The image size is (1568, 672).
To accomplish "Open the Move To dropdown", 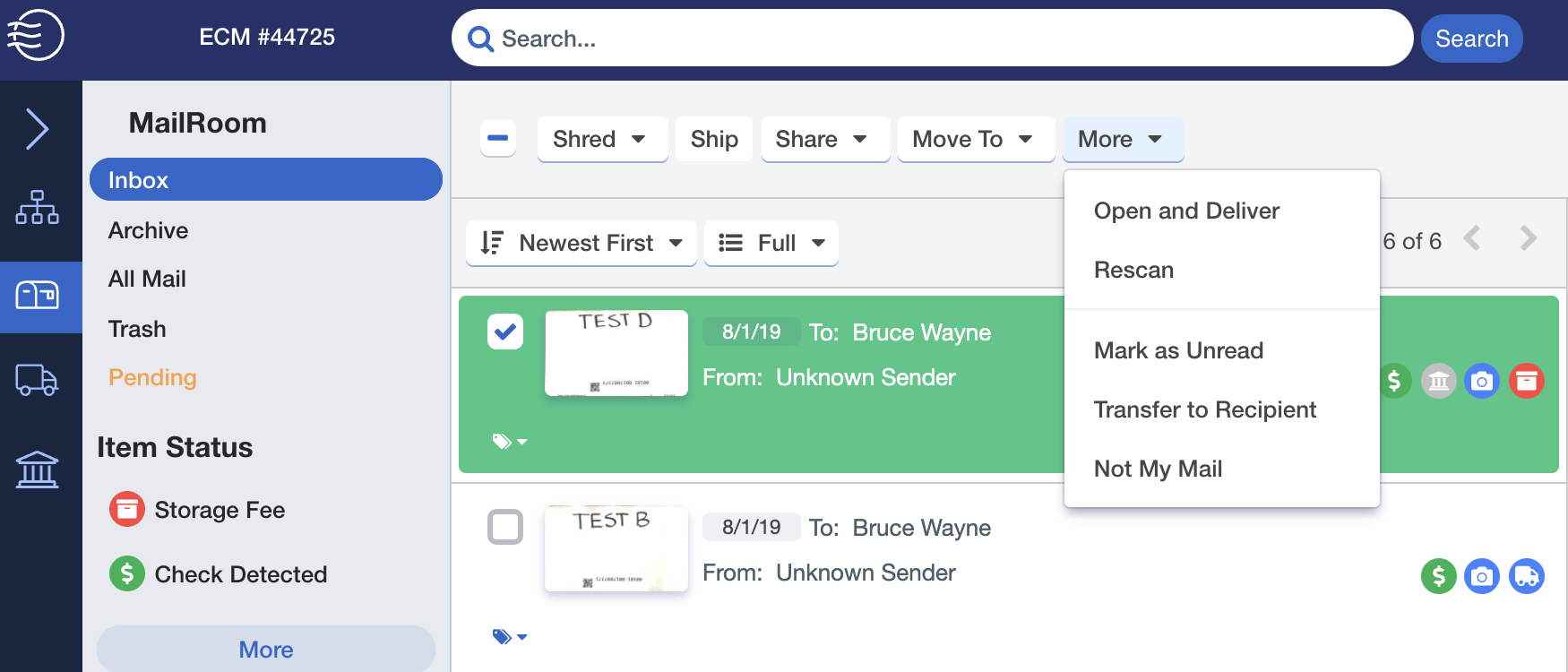I will (x=975, y=139).
